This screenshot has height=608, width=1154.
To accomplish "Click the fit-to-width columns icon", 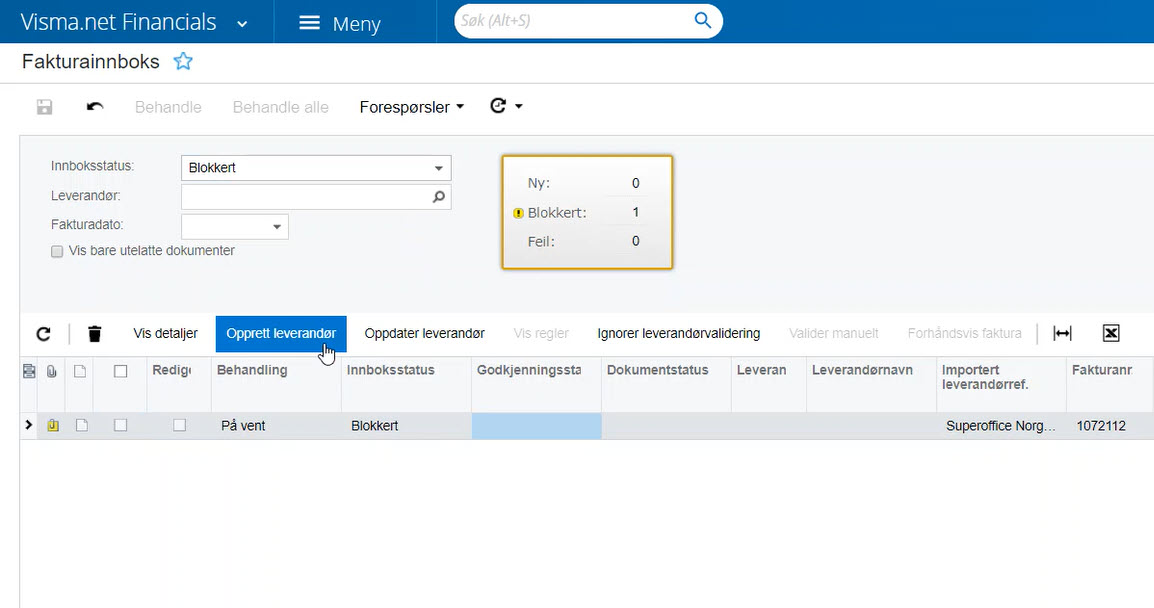I will coord(1062,333).
